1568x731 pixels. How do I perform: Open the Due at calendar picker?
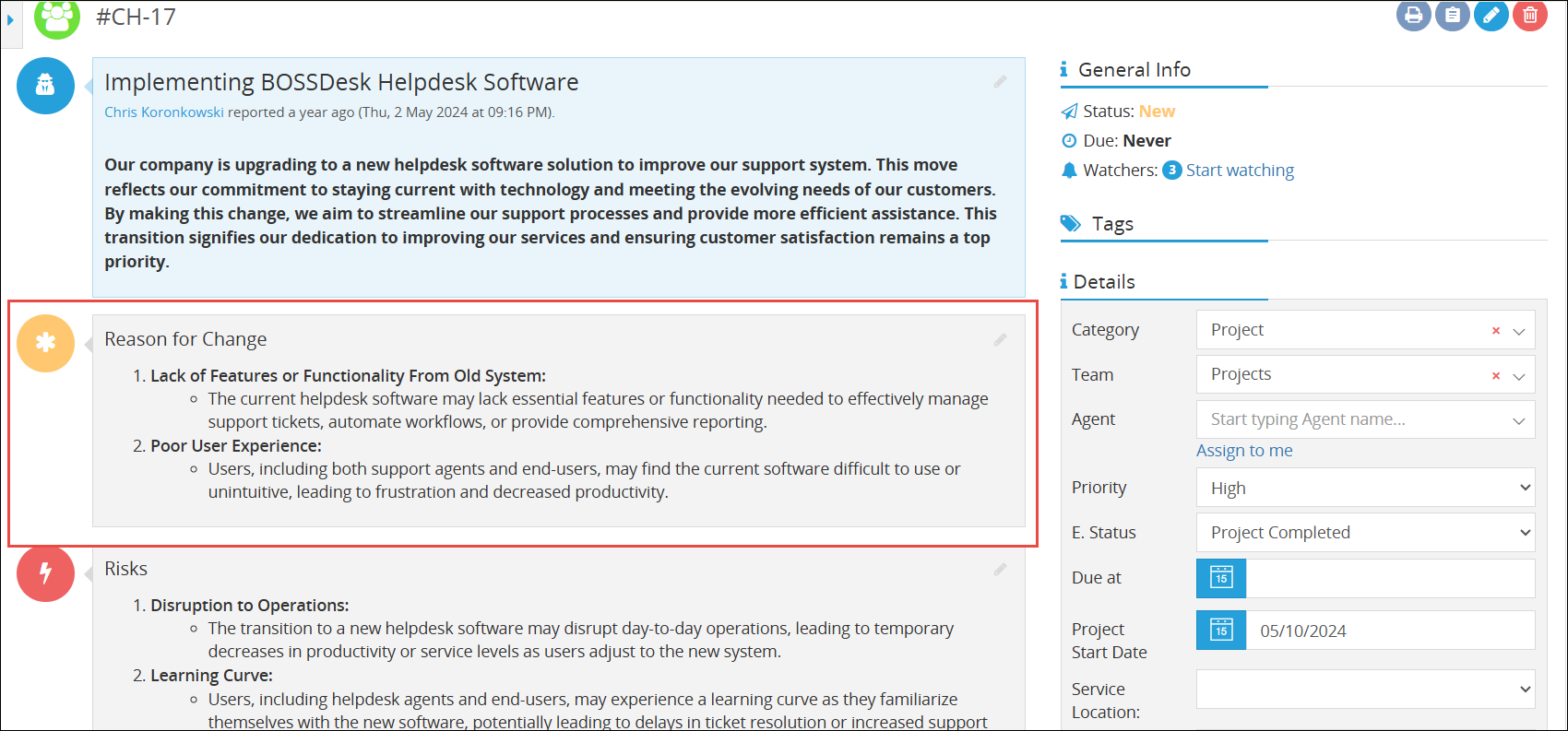[x=1221, y=578]
